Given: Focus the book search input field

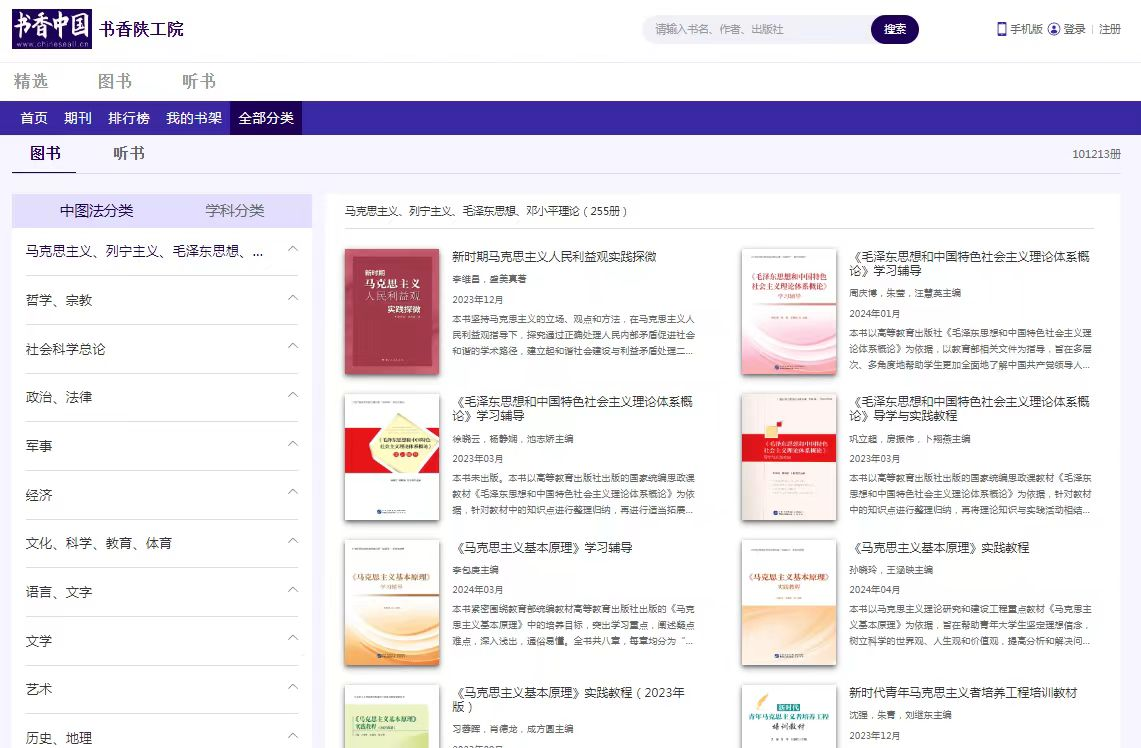Looking at the screenshot, I should tap(755, 29).
